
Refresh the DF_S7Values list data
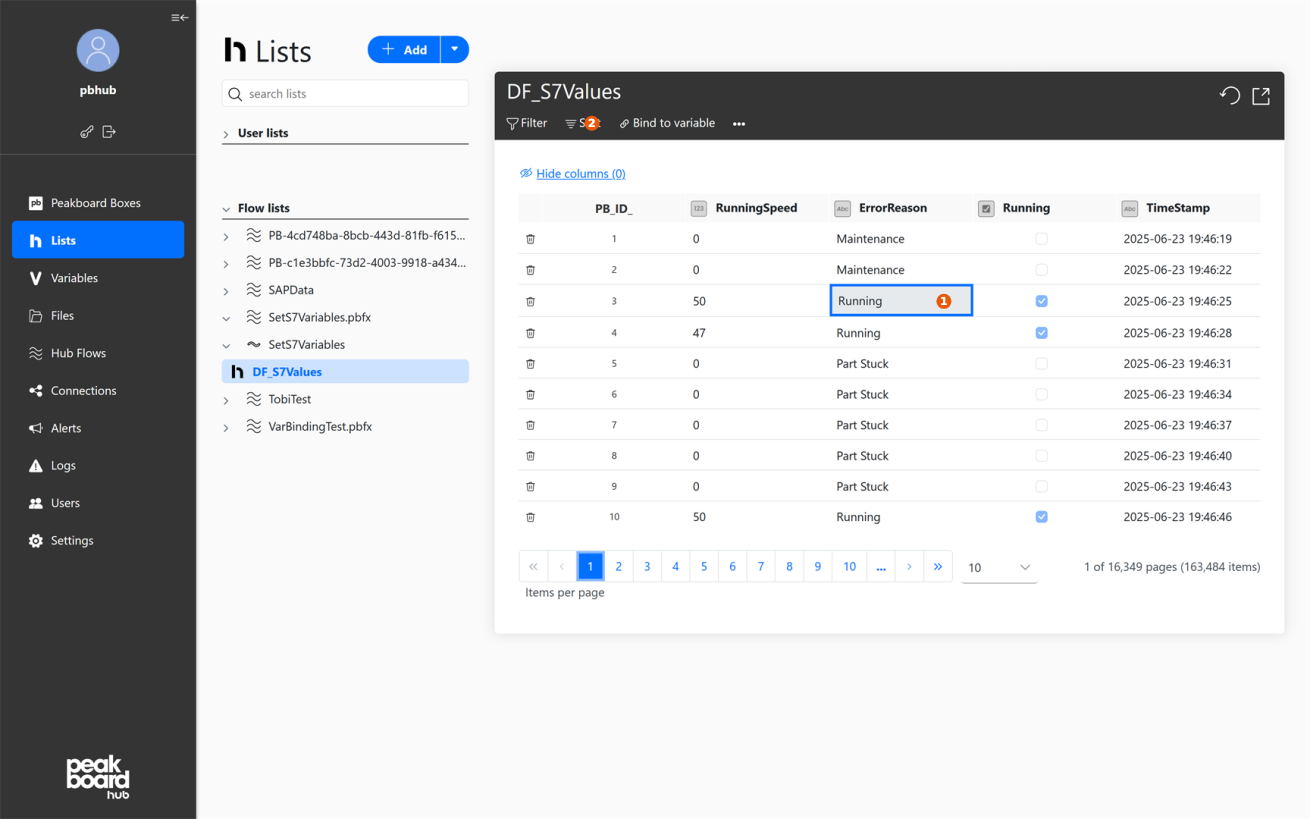[x=1229, y=95]
